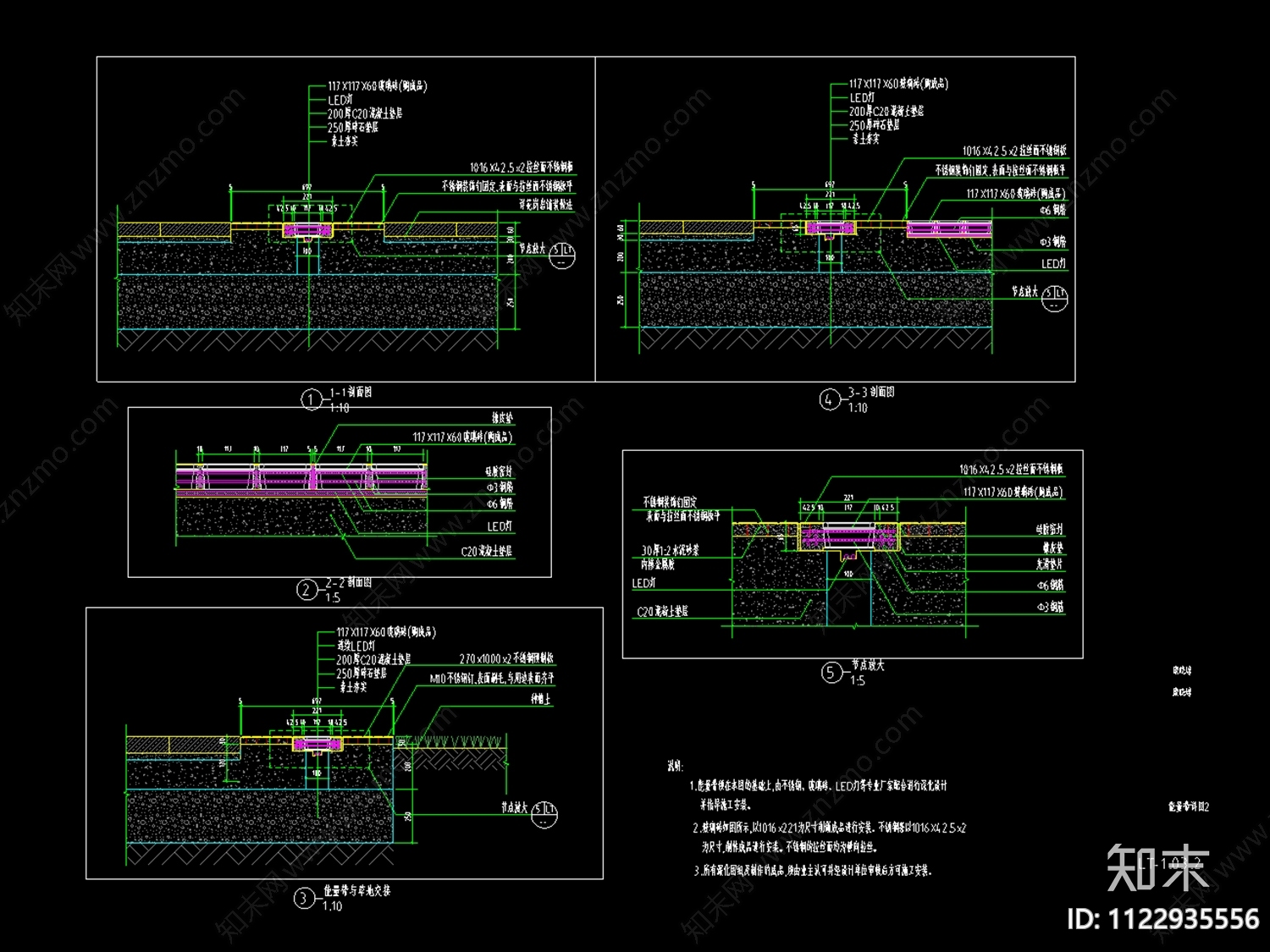Image resolution: width=1270 pixels, height=952 pixels.
Task: Select 'C20 混凝土垫层' label in detail 5
Action: coord(662,612)
